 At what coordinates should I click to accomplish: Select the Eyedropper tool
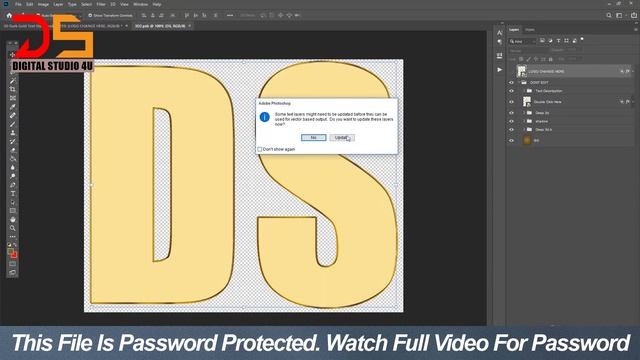point(13,107)
